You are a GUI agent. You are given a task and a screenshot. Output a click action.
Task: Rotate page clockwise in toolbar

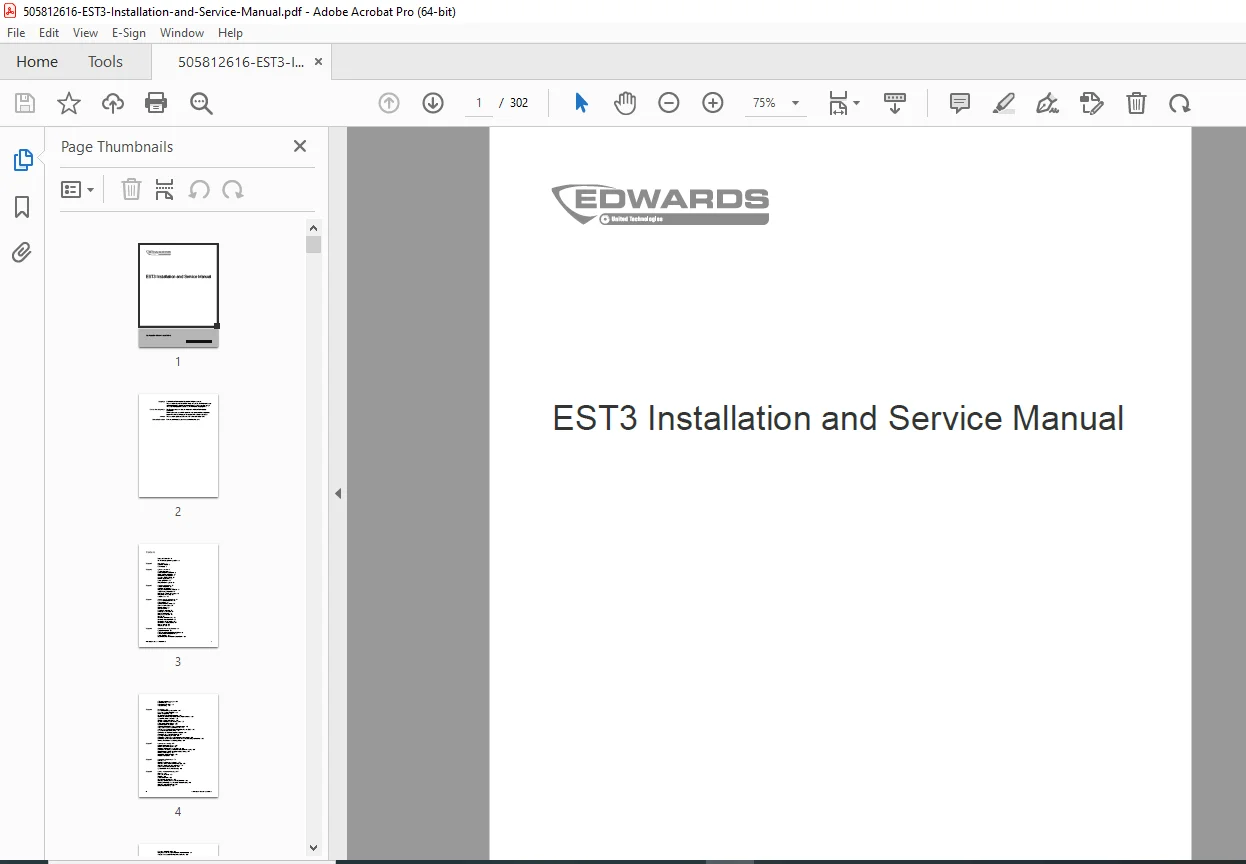pyautogui.click(x=1180, y=103)
